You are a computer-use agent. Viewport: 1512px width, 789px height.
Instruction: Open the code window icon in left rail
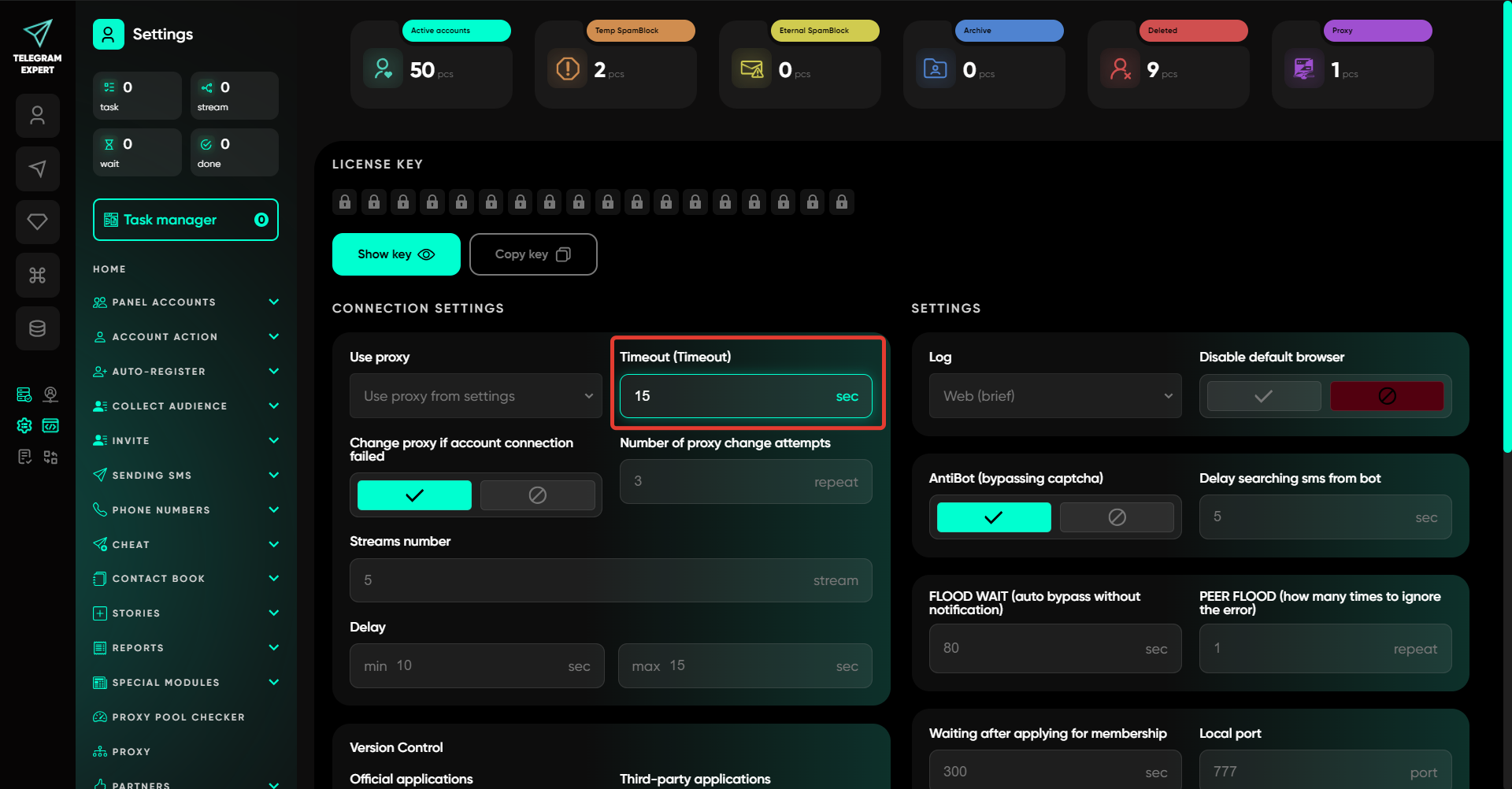50,425
